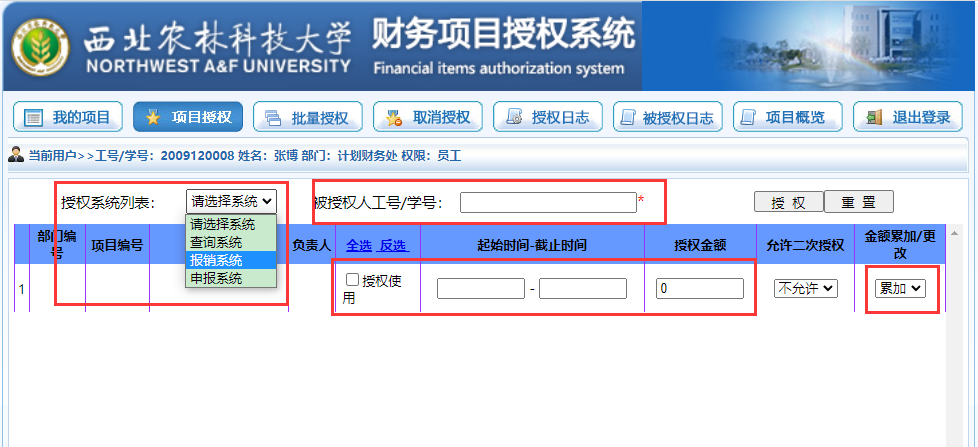Click the 退出登录 door icon
Viewport: 978px width, 447px height.
point(874,117)
